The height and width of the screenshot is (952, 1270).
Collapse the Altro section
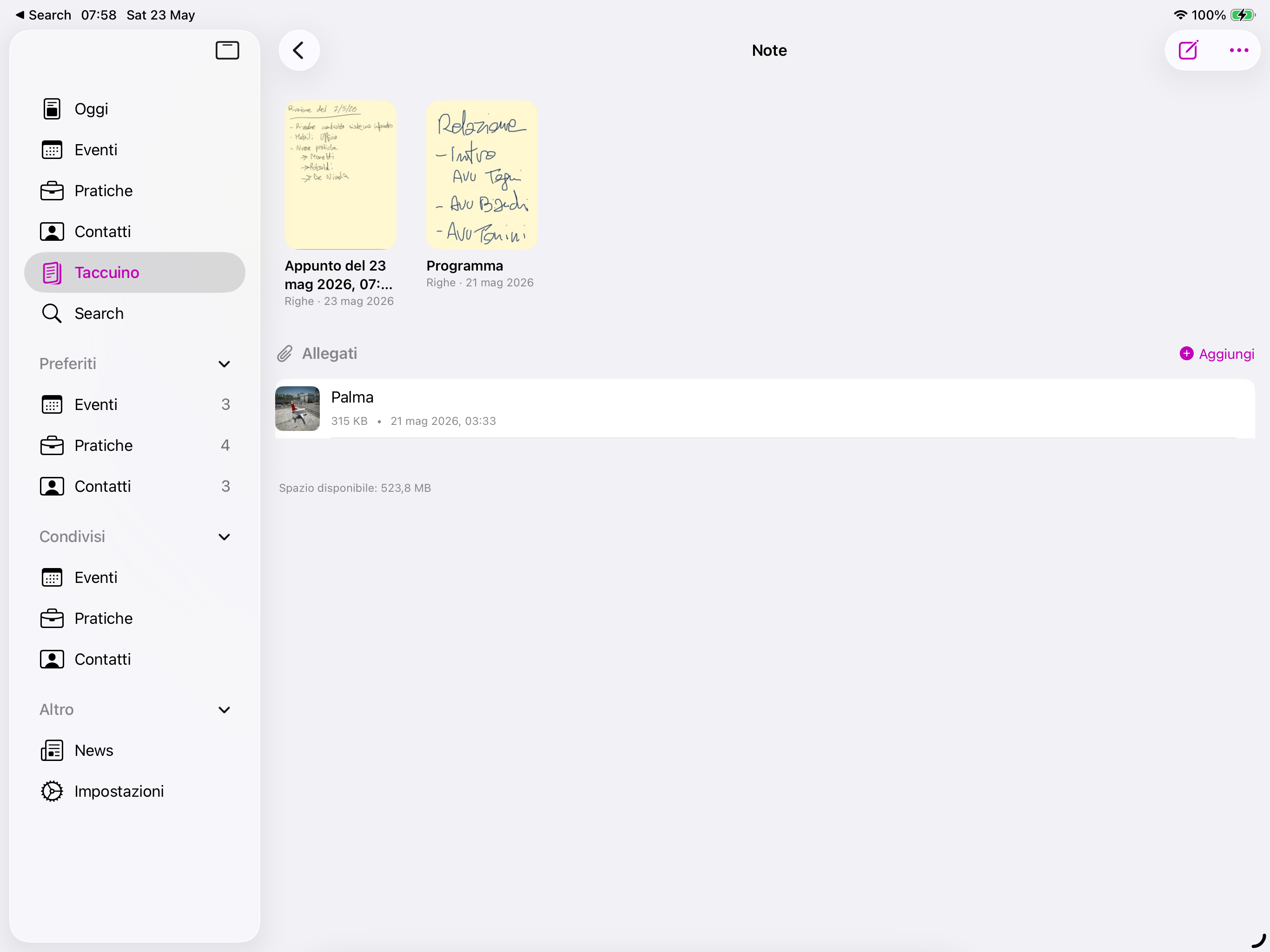coord(224,710)
